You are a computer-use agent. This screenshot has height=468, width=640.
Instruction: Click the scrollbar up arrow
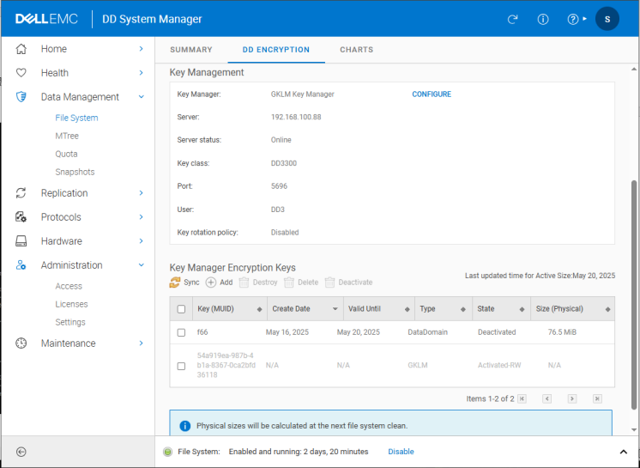(634, 69)
